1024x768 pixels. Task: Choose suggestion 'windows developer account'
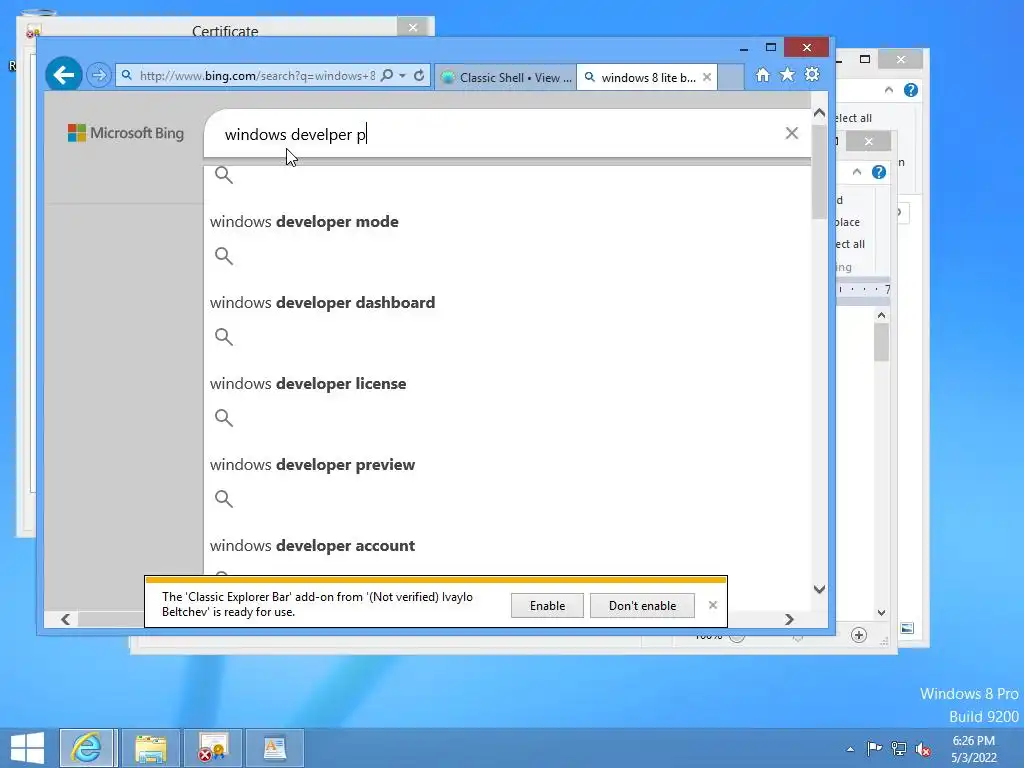tap(313, 545)
